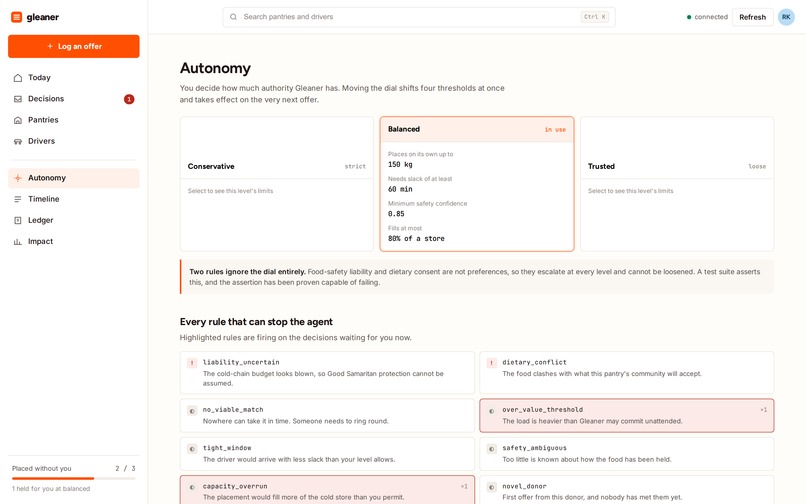Viewport: 806px width, 504px height.
Task: Click the ×1 count on capacity_overrun
Action: [x=464, y=486]
